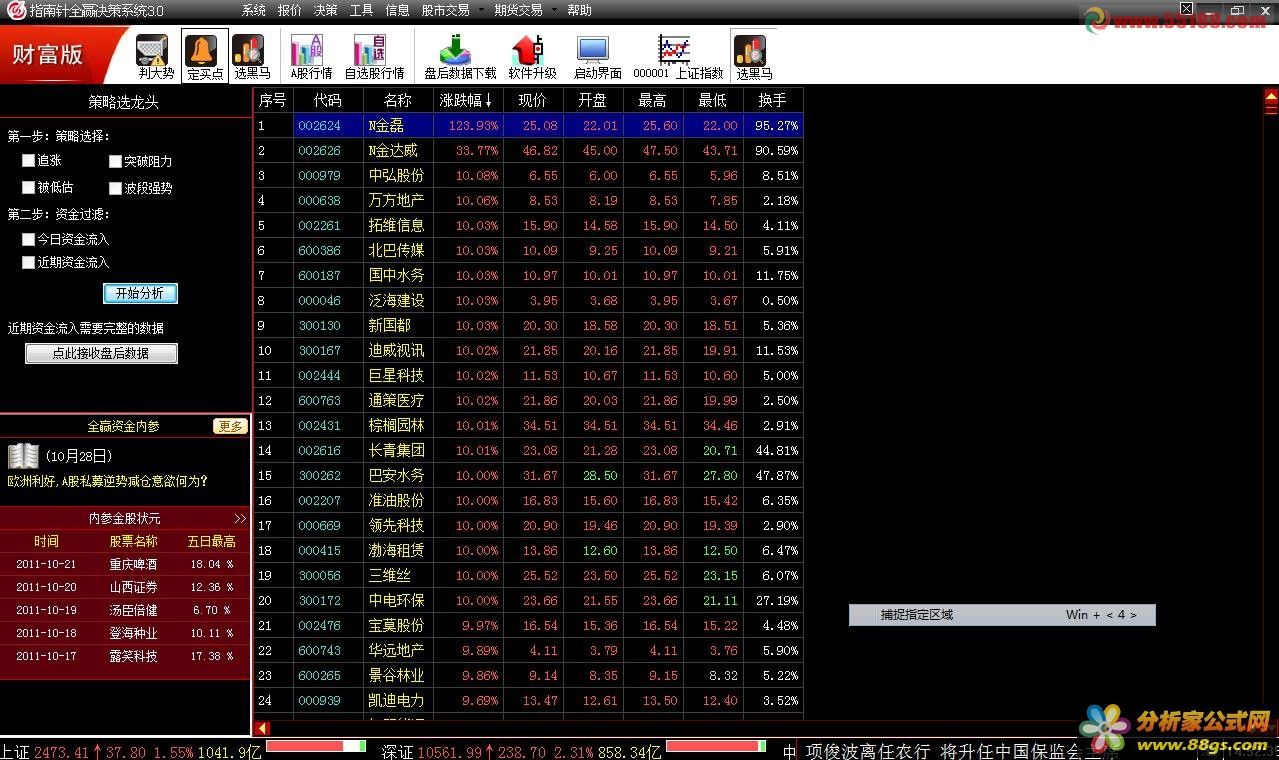Select the 国中水务 row
1279x760 pixels.
pos(529,275)
